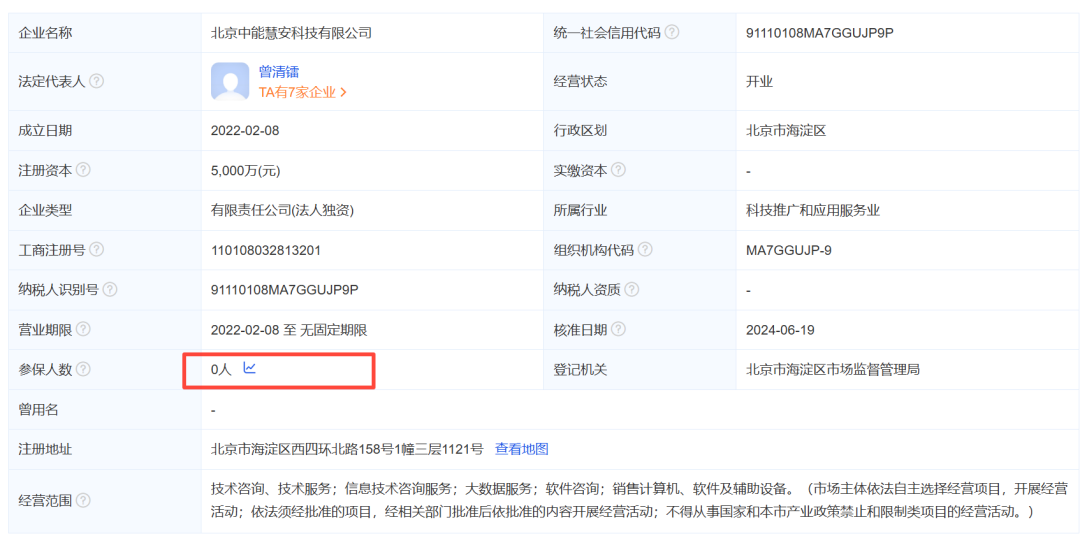
Task: Click the 经营范围 description text
Action: [639, 500]
